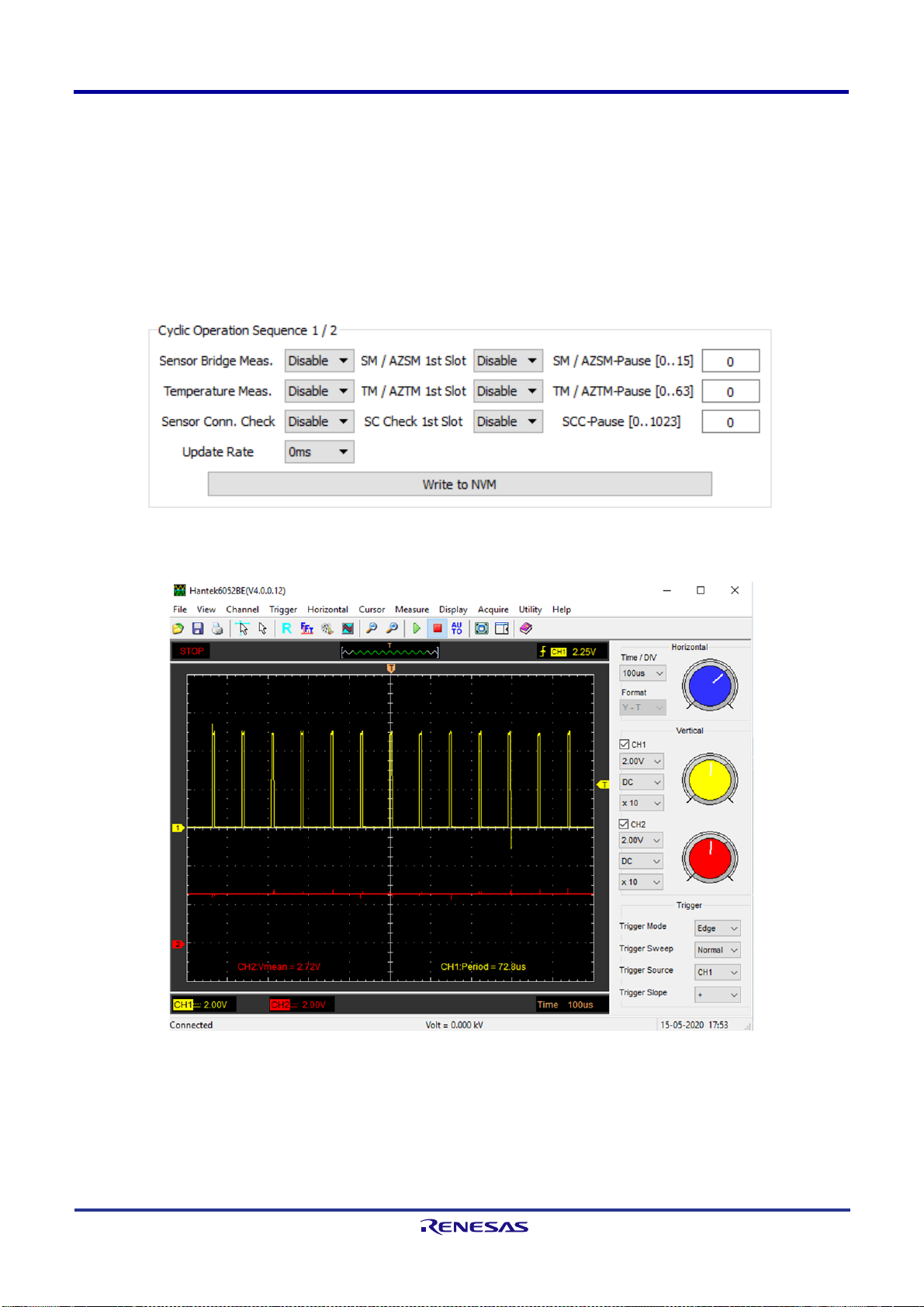The height and width of the screenshot is (1307, 924).
Task: Click the blue Horizontal time knob
Action: click(710, 686)
